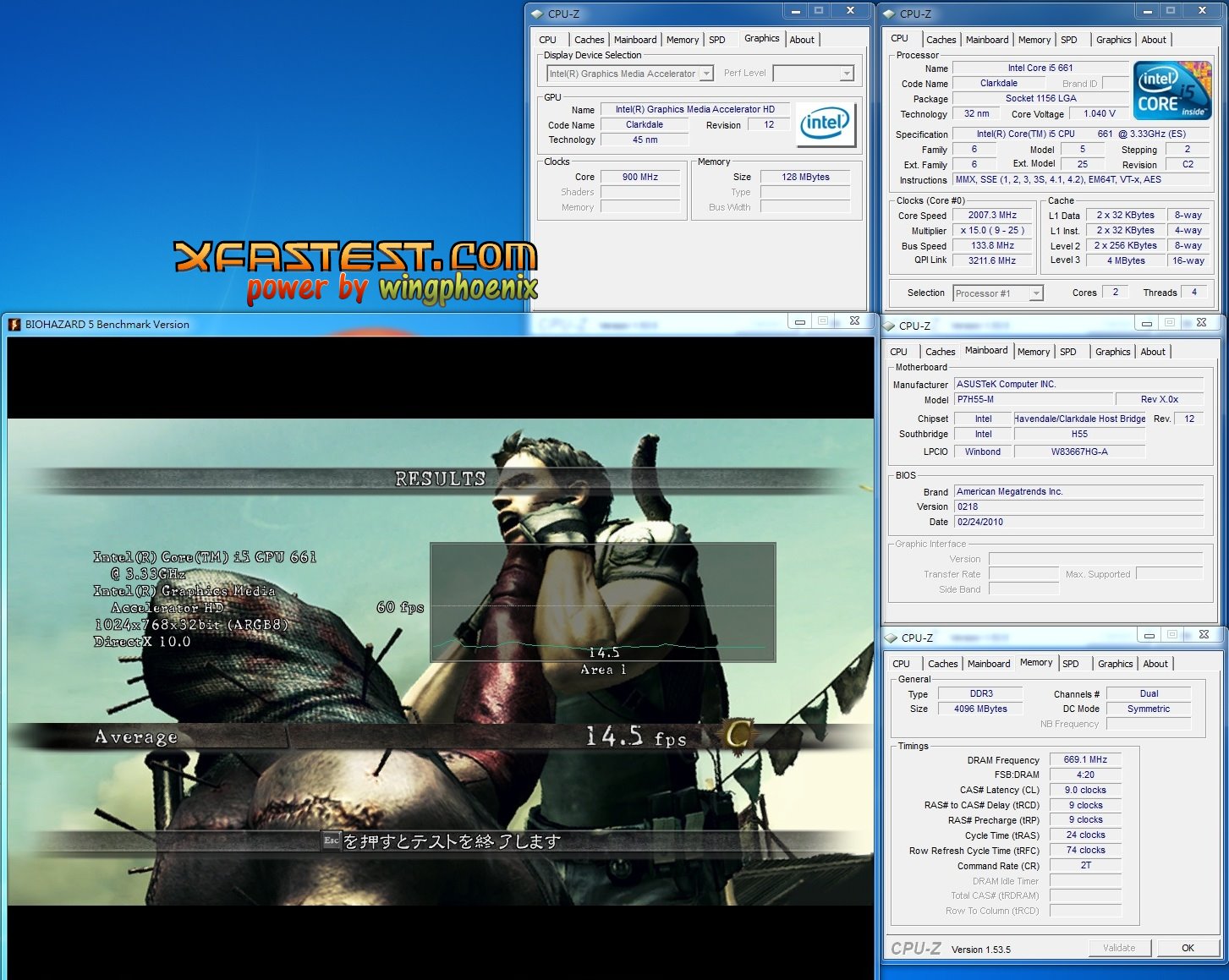
Task: Click the processor name field Intel Core i5 661
Action: click(1040, 68)
